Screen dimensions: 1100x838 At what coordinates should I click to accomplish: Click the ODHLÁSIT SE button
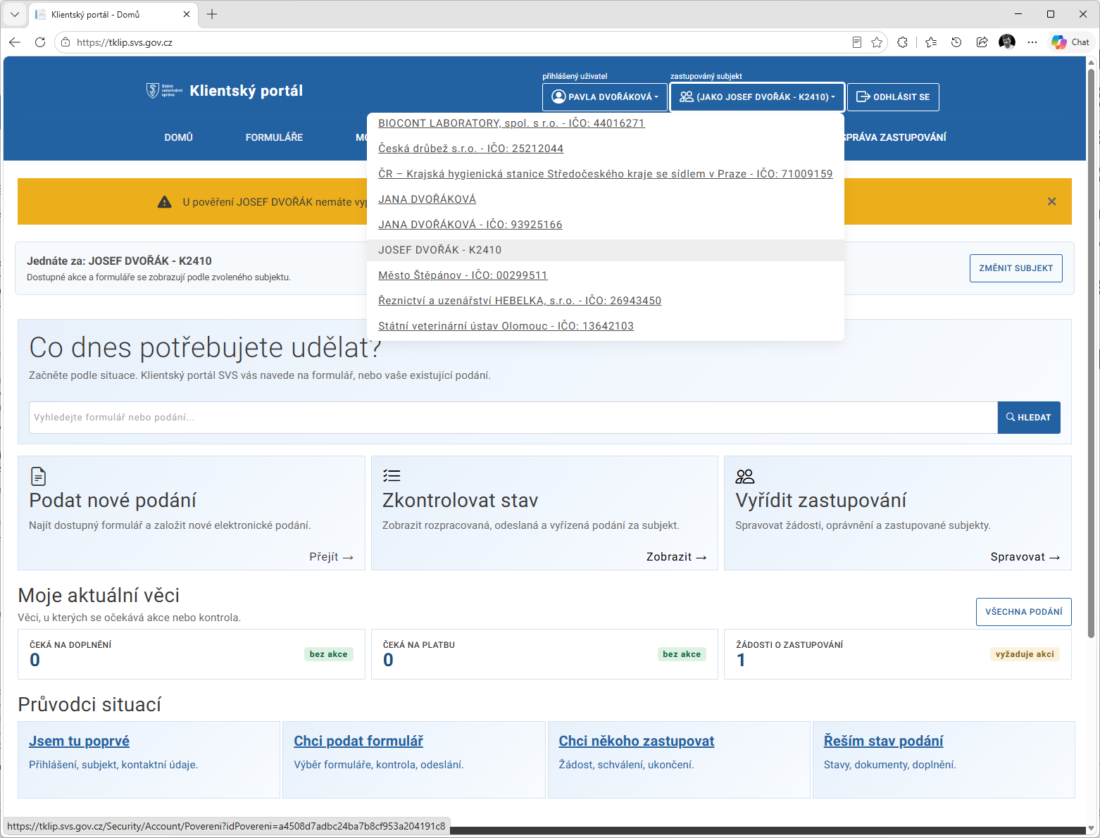click(x=893, y=97)
